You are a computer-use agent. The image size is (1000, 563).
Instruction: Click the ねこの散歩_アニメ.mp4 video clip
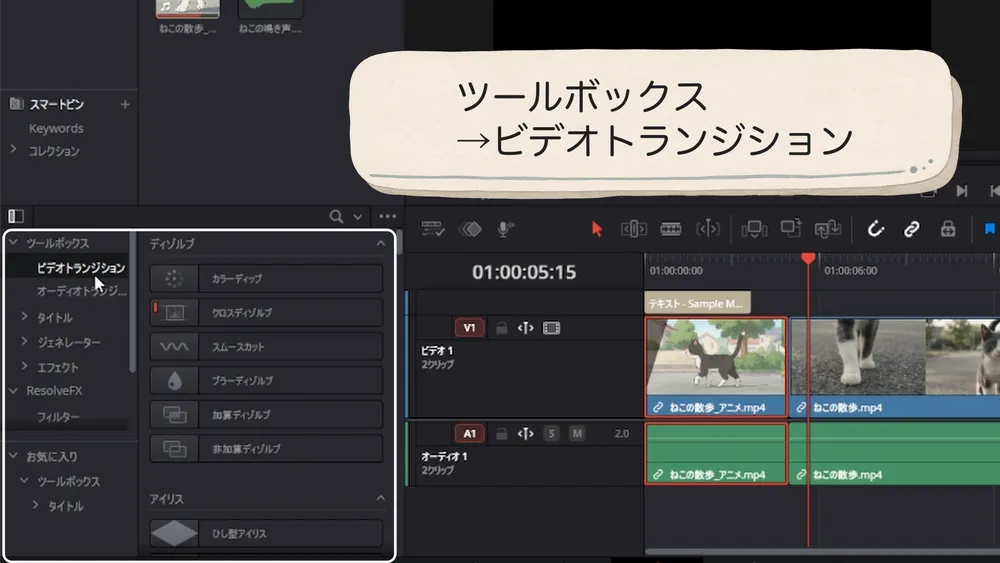tap(716, 367)
